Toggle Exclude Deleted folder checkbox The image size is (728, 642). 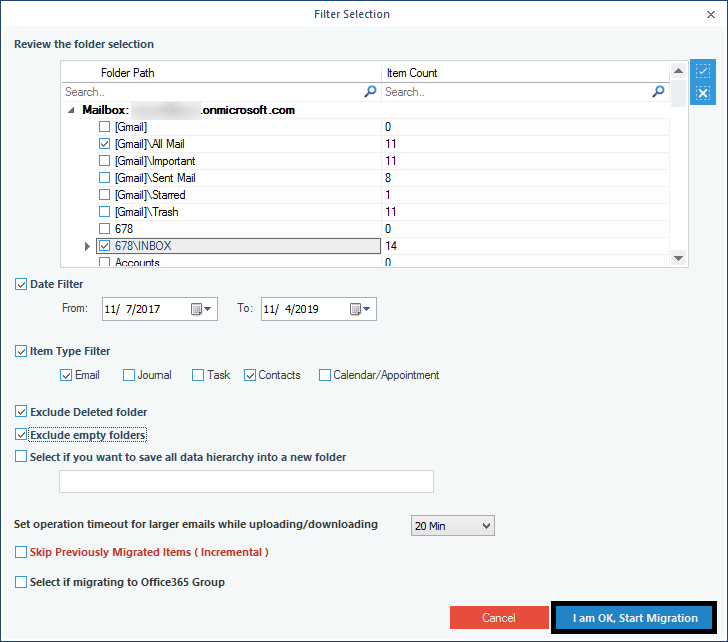point(21,411)
